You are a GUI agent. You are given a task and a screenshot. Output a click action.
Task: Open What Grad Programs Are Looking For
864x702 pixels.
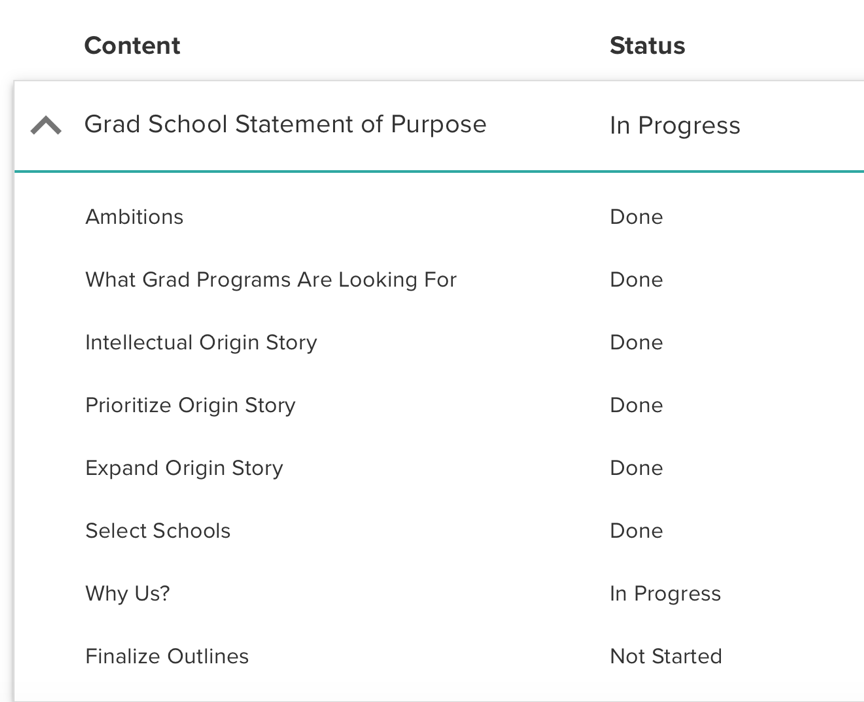[271, 279]
